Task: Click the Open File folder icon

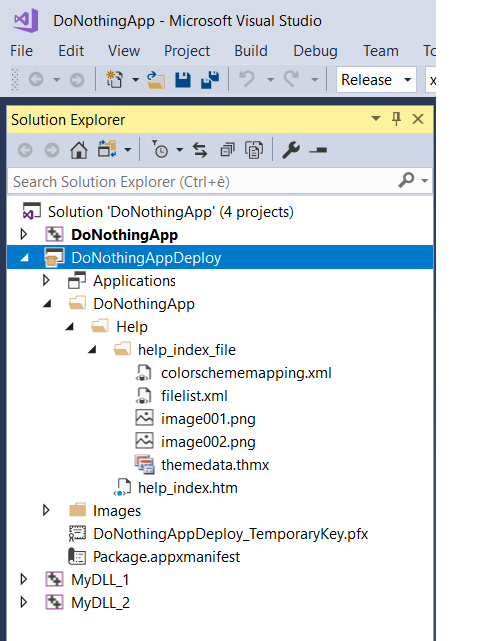Action: point(156,80)
